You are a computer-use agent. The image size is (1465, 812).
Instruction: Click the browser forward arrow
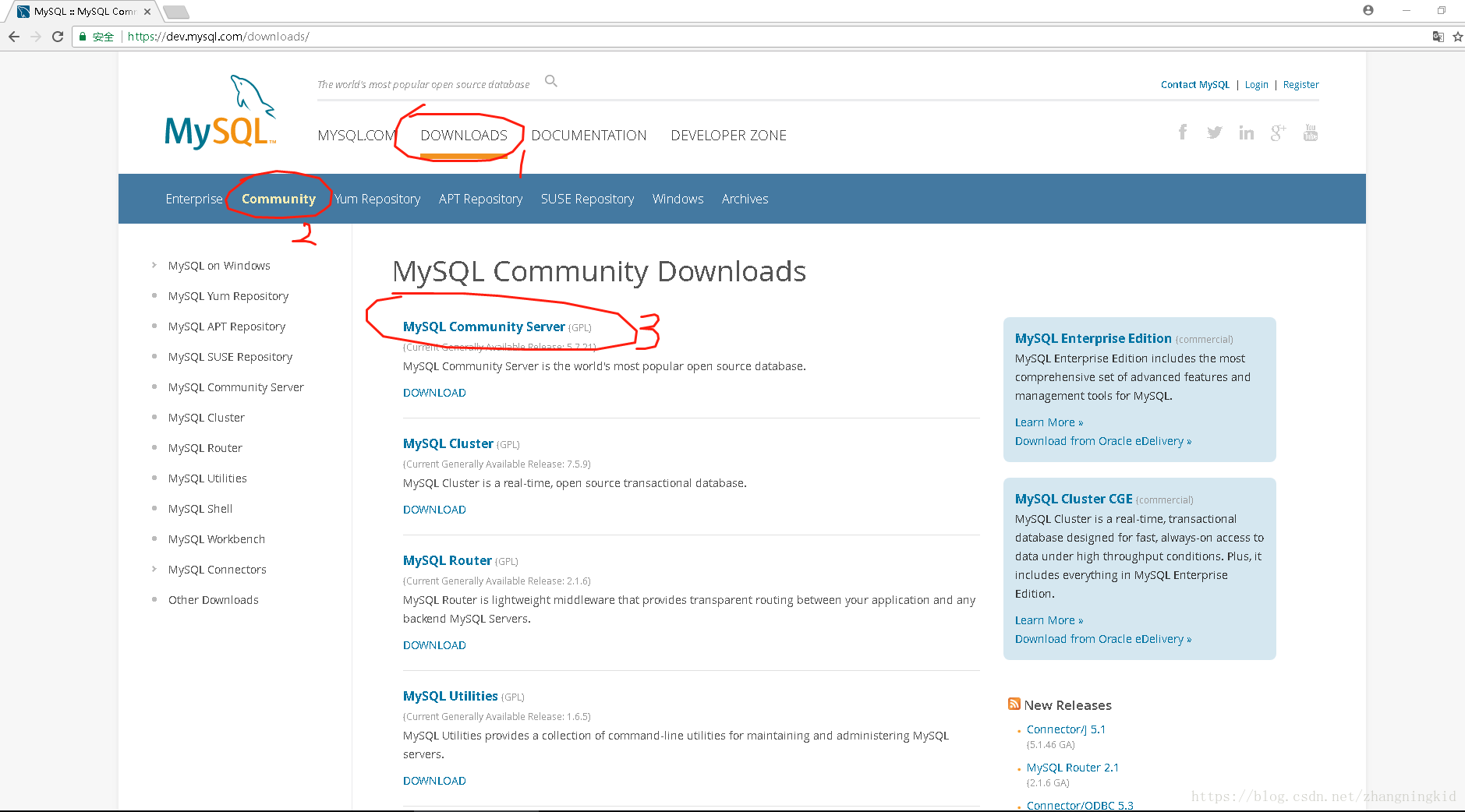(35, 37)
